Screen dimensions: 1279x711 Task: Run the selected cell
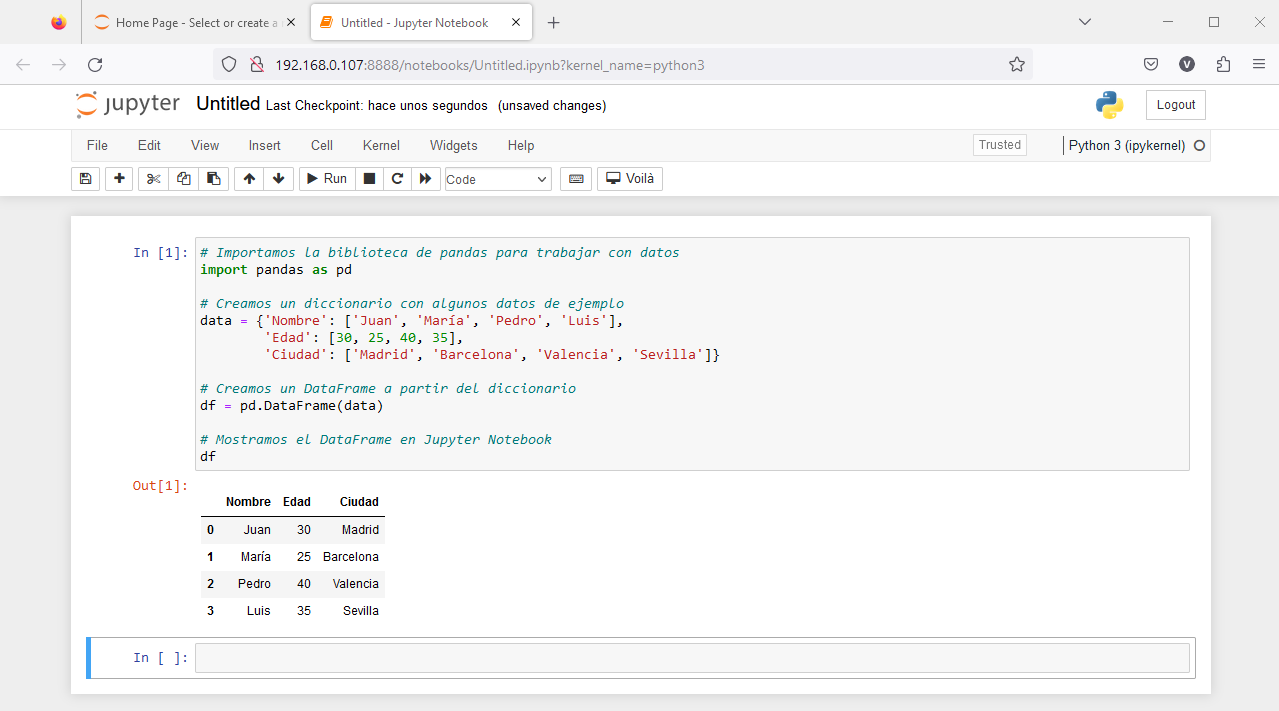pyautogui.click(x=326, y=178)
